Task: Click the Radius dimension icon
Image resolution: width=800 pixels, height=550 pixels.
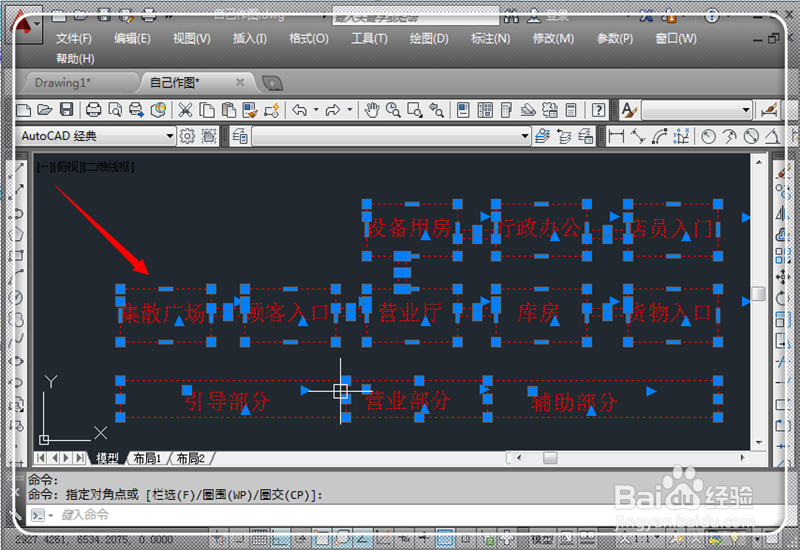Action: (708, 136)
